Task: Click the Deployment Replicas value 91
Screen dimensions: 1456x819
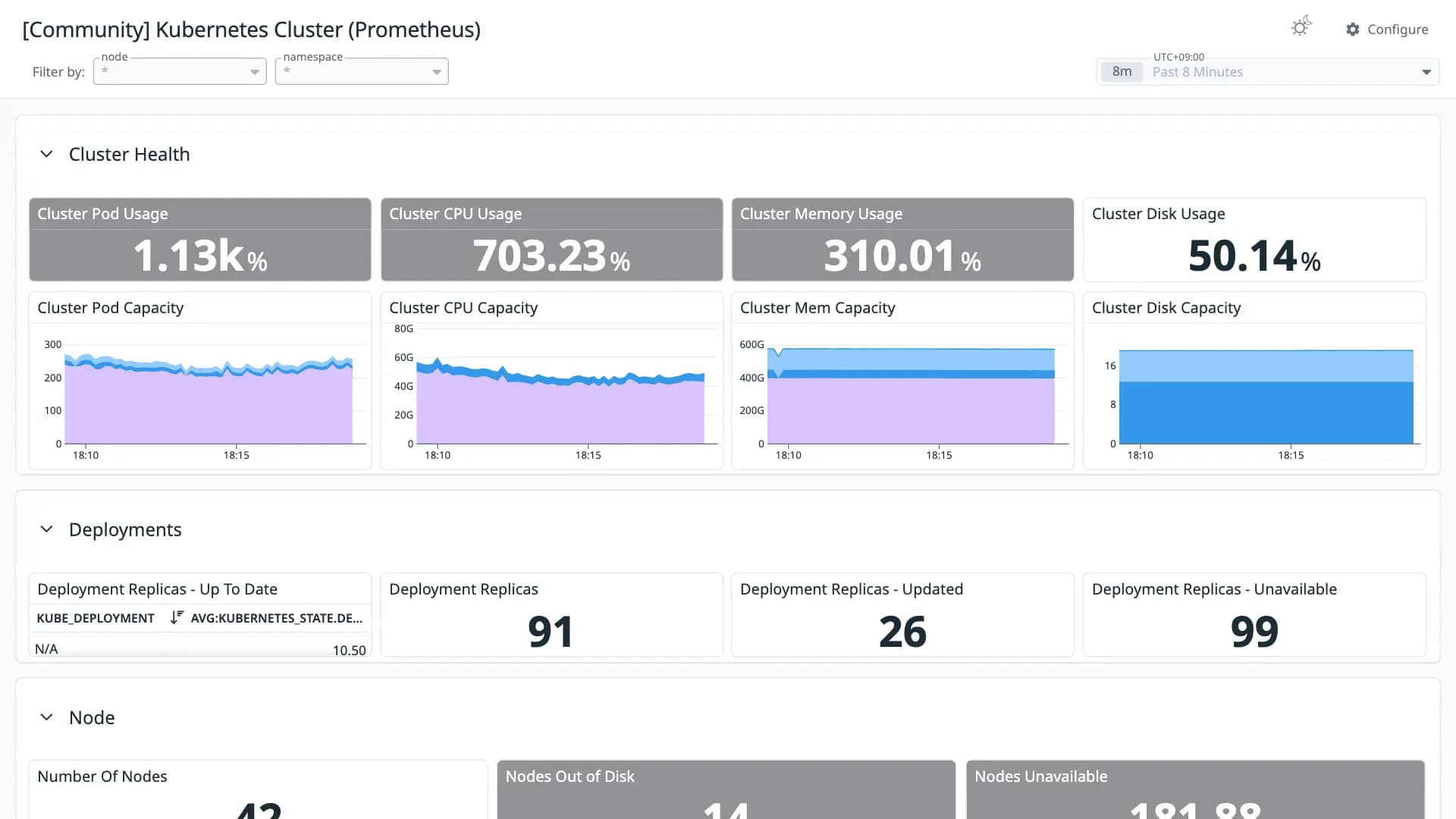Action: [551, 632]
